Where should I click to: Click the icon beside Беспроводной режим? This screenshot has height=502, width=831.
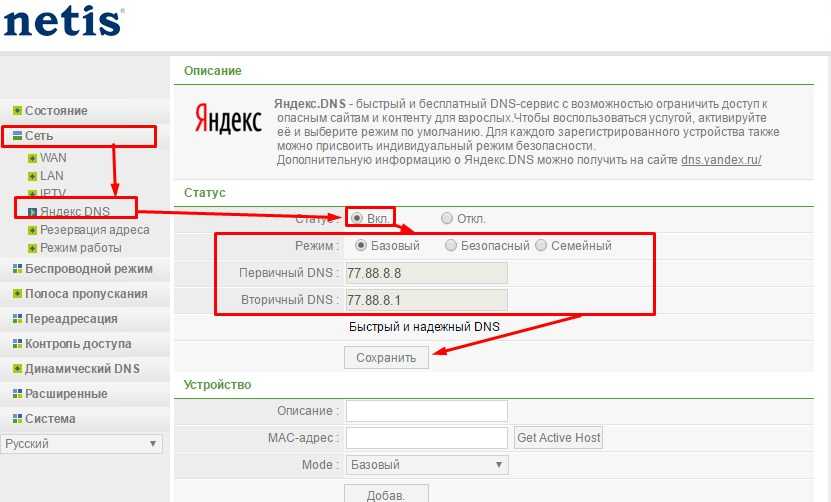16,269
